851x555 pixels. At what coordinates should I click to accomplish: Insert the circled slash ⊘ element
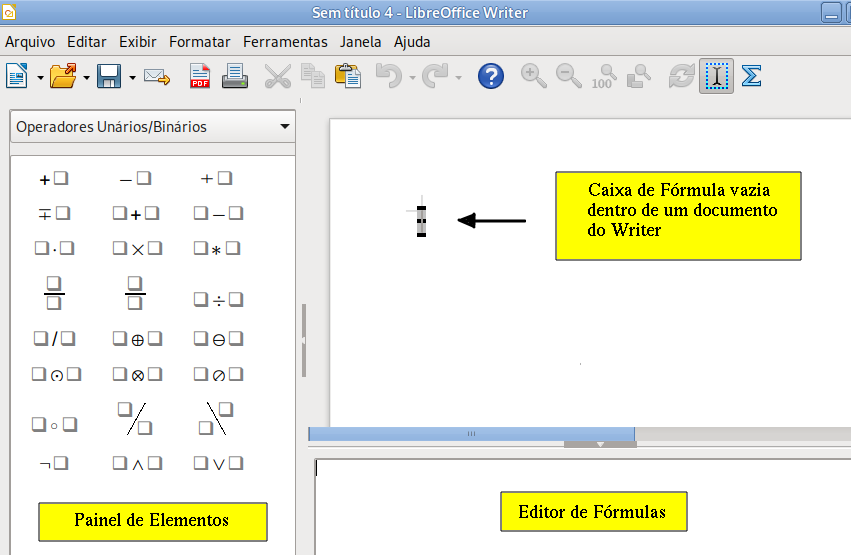218,374
